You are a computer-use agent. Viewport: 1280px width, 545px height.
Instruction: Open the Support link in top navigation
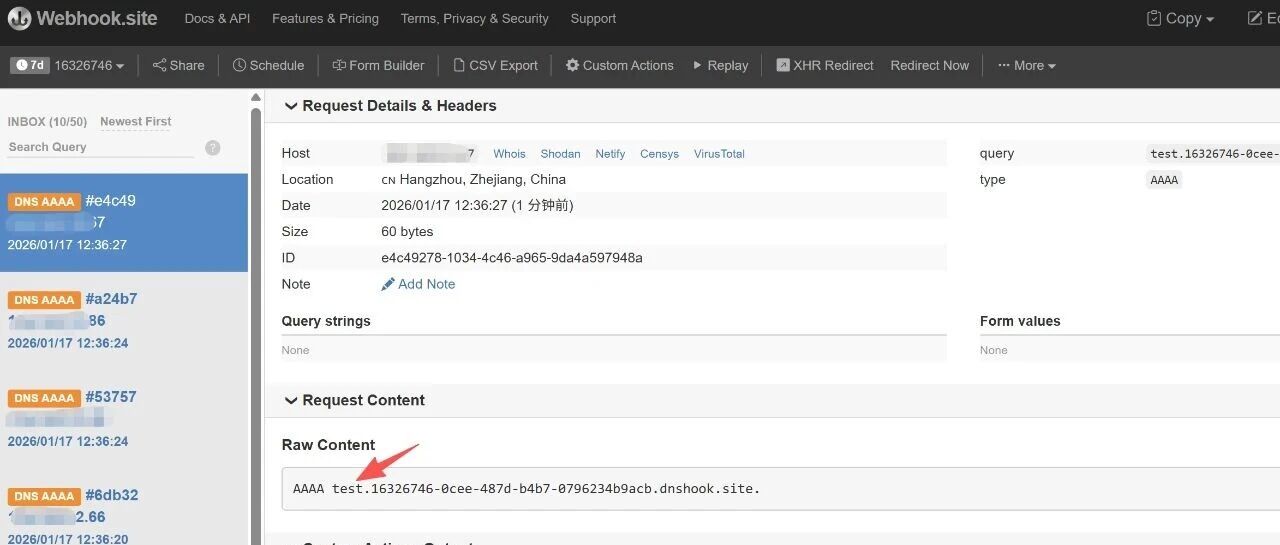(593, 18)
